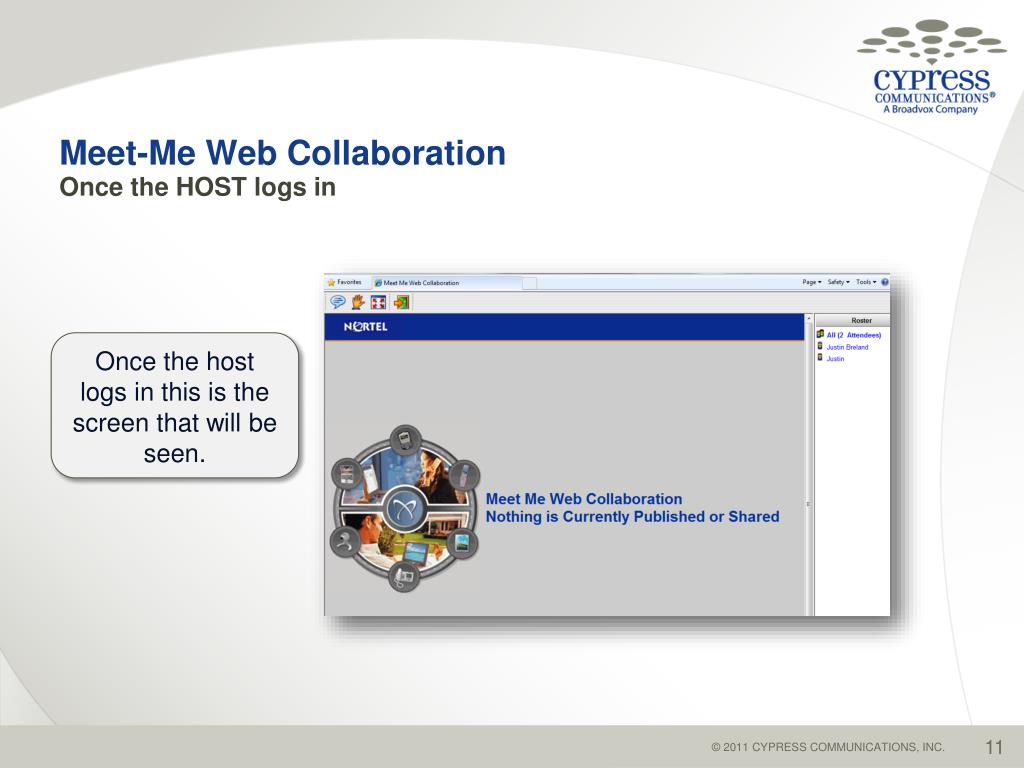Select the Meet Me Web Collaboration tab

pos(447,283)
